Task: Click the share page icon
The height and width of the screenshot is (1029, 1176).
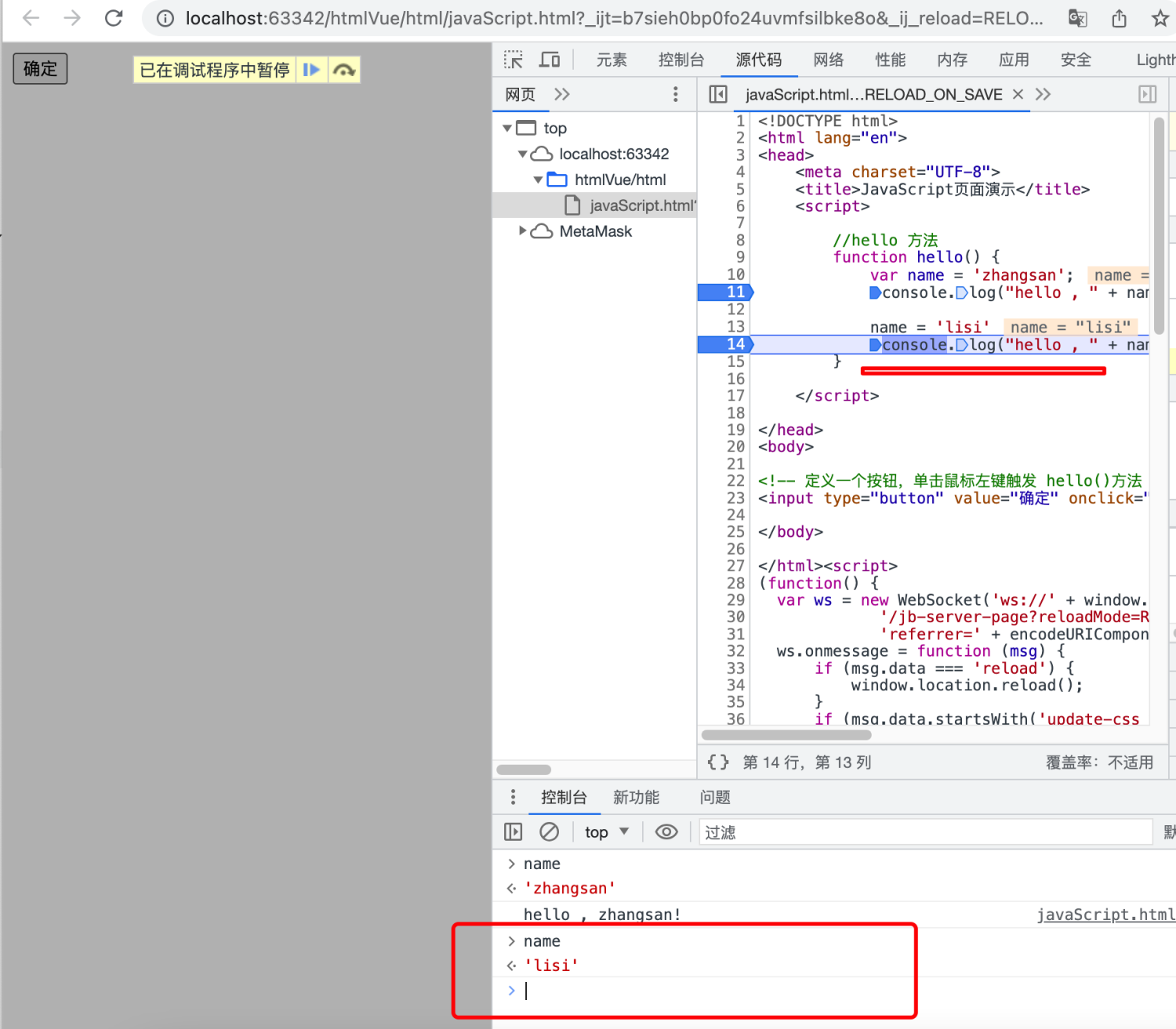Action: click(x=1119, y=18)
